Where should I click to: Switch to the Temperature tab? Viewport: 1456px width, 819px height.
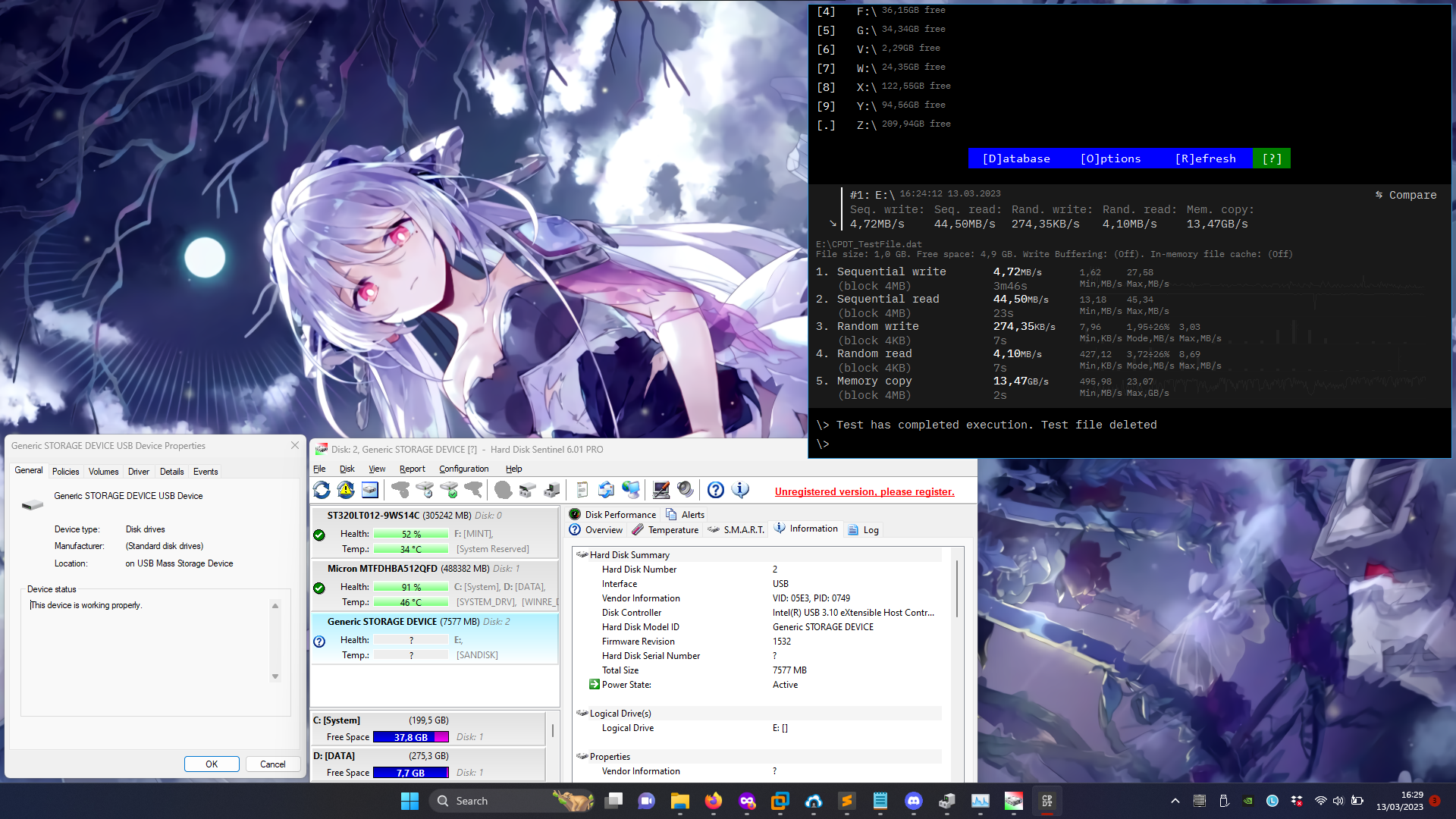click(665, 529)
